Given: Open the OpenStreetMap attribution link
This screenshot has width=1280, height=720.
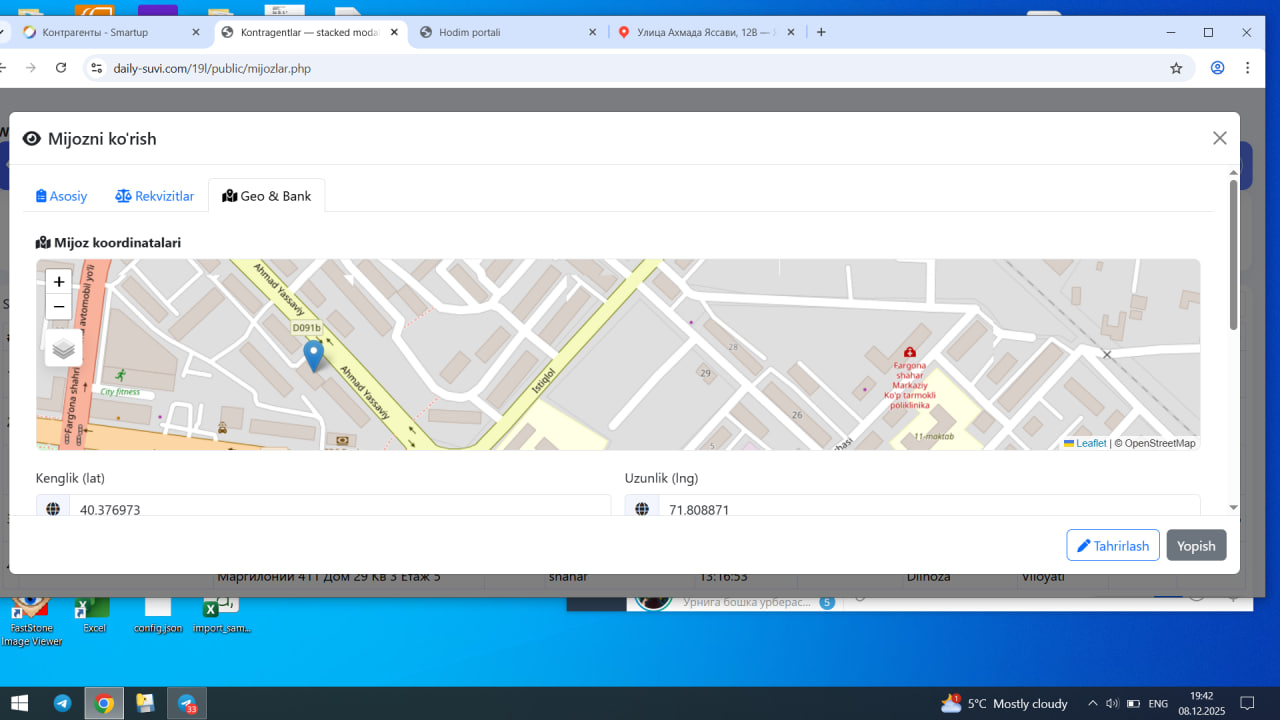Looking at the screenshot, I should click(1160, 443).
